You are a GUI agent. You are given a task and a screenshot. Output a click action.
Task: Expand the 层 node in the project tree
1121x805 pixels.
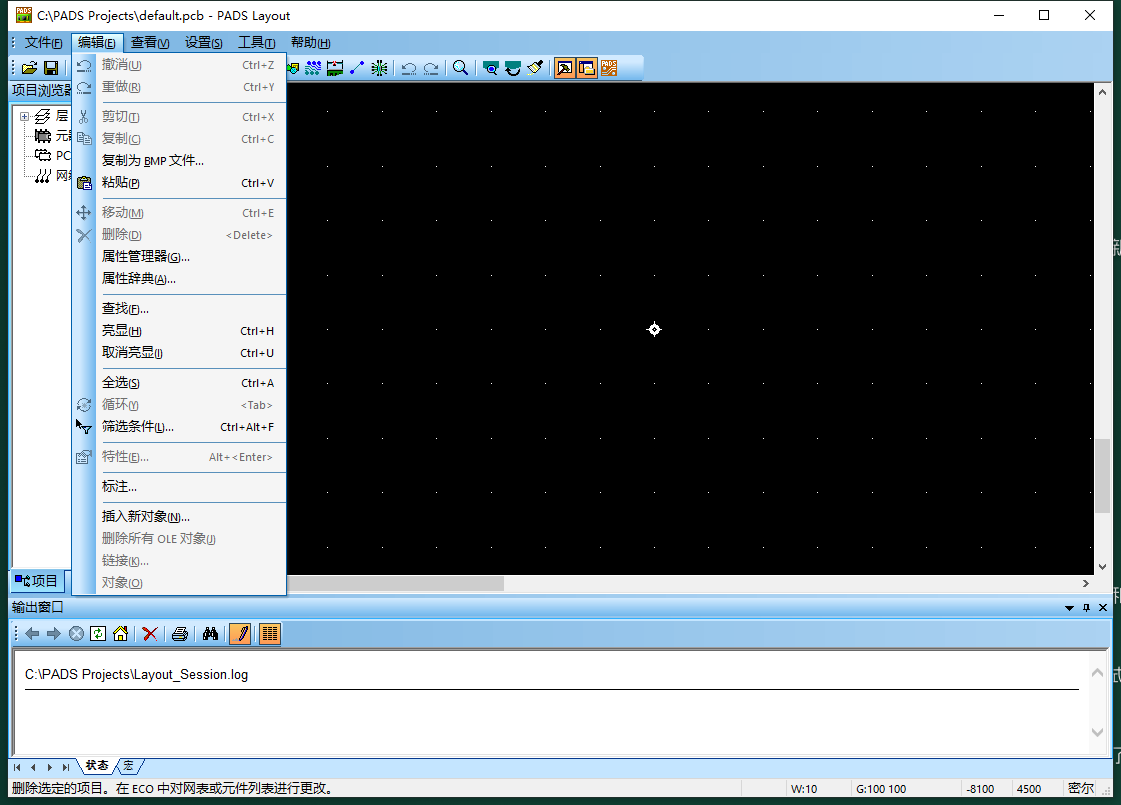24,116
